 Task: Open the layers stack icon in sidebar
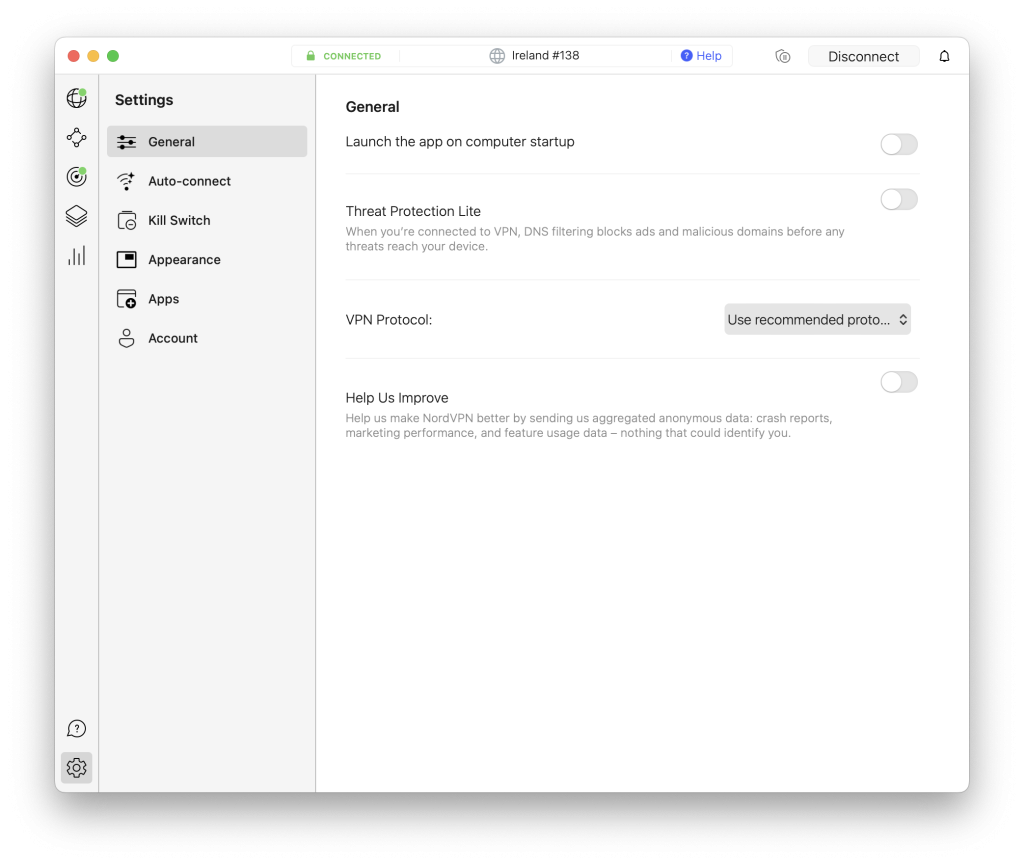pos(76,216)
